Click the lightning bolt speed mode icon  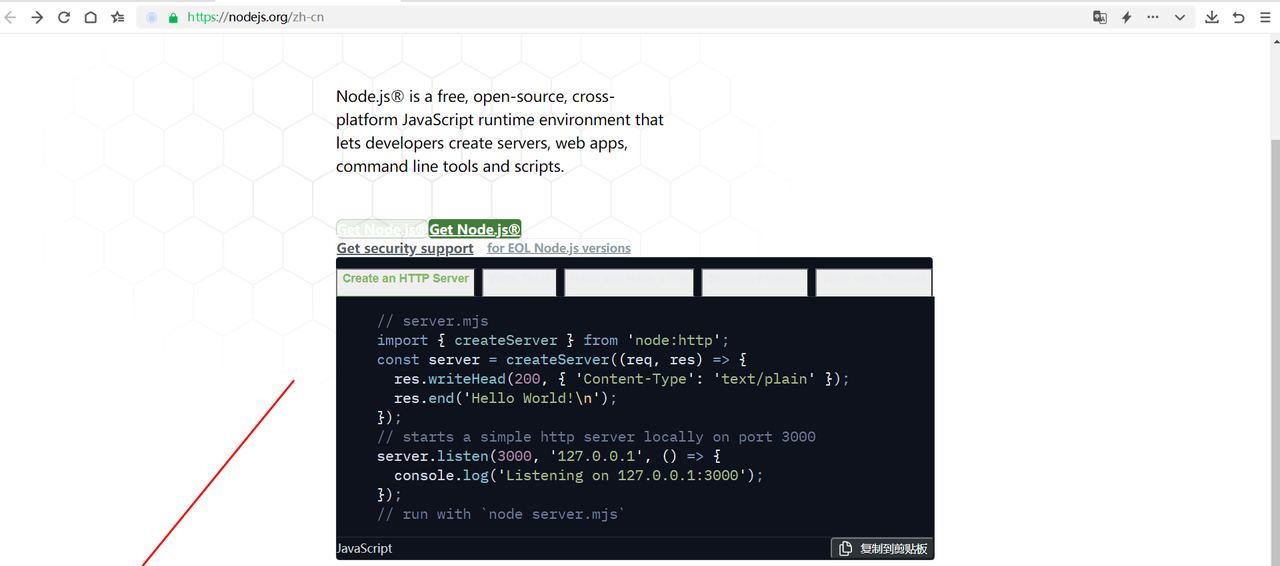[1126, 17]
